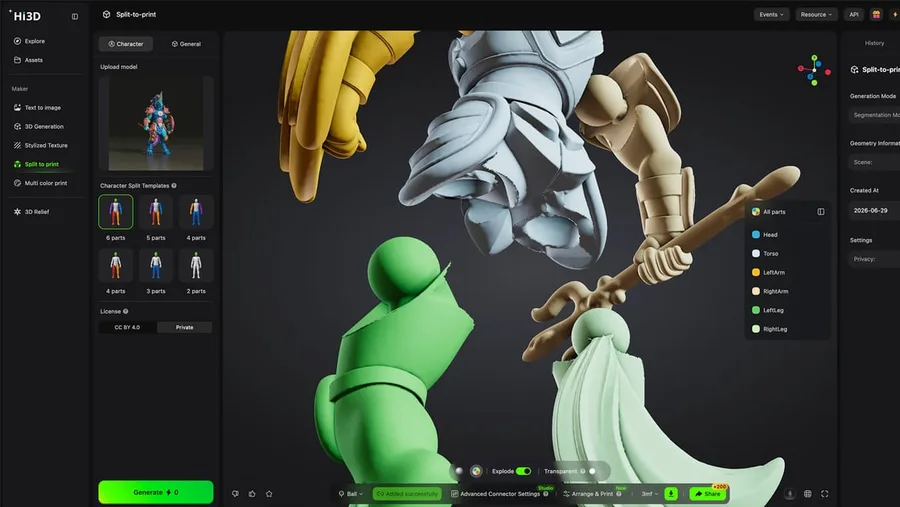Collapse the left sidebar panel icon
900x507 pixels.
tap(75, 17)
